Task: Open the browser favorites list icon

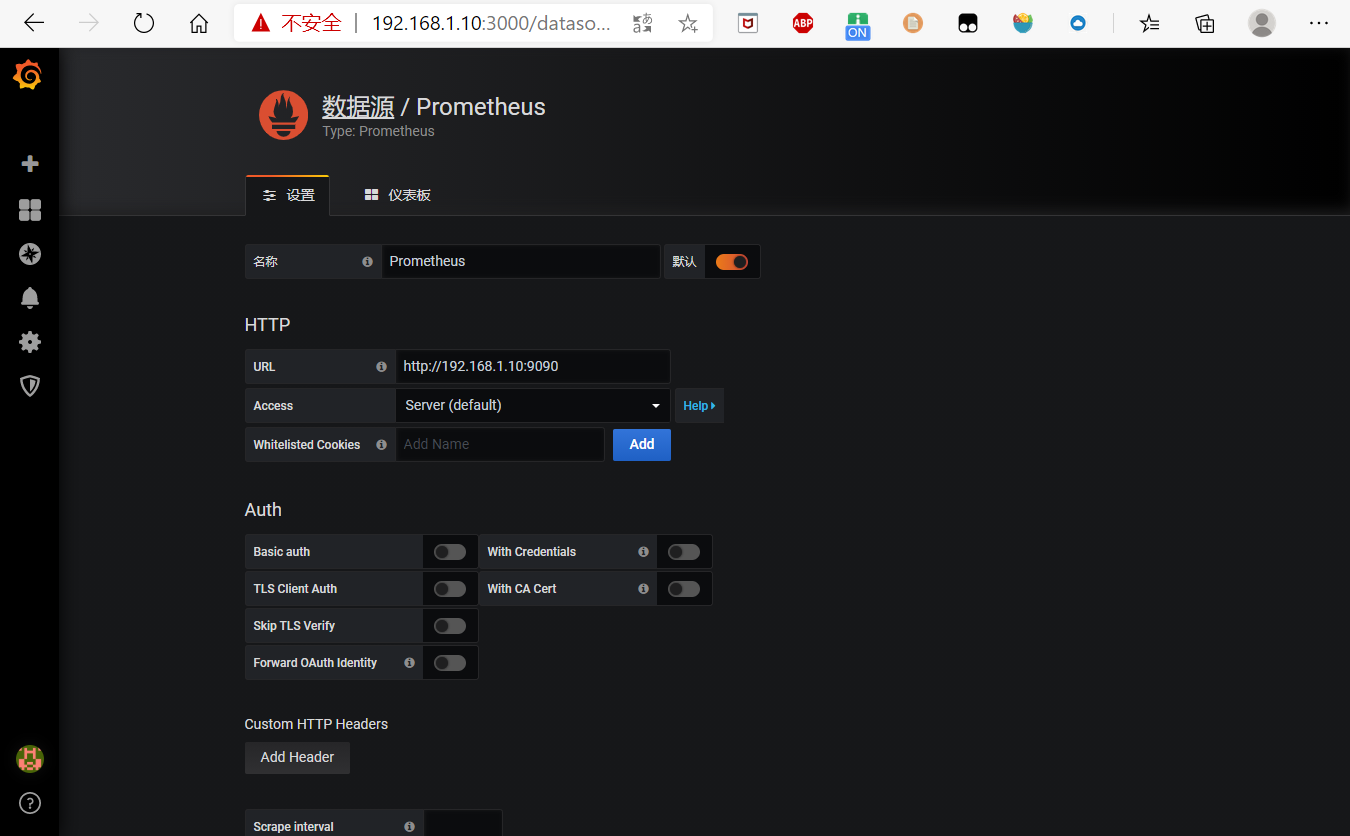Action: pos(1150,23)
